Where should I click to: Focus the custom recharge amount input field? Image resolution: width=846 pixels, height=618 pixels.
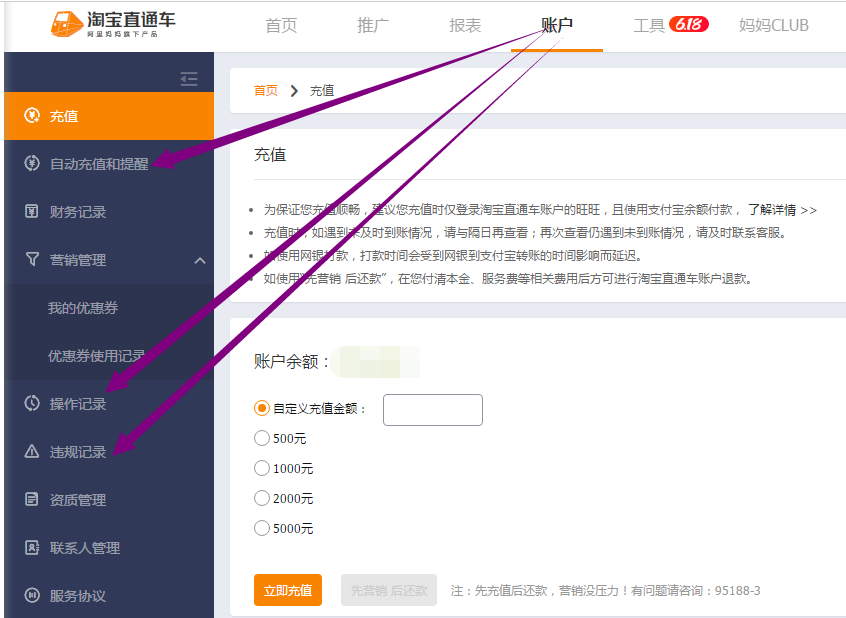[x=433, y=410]
